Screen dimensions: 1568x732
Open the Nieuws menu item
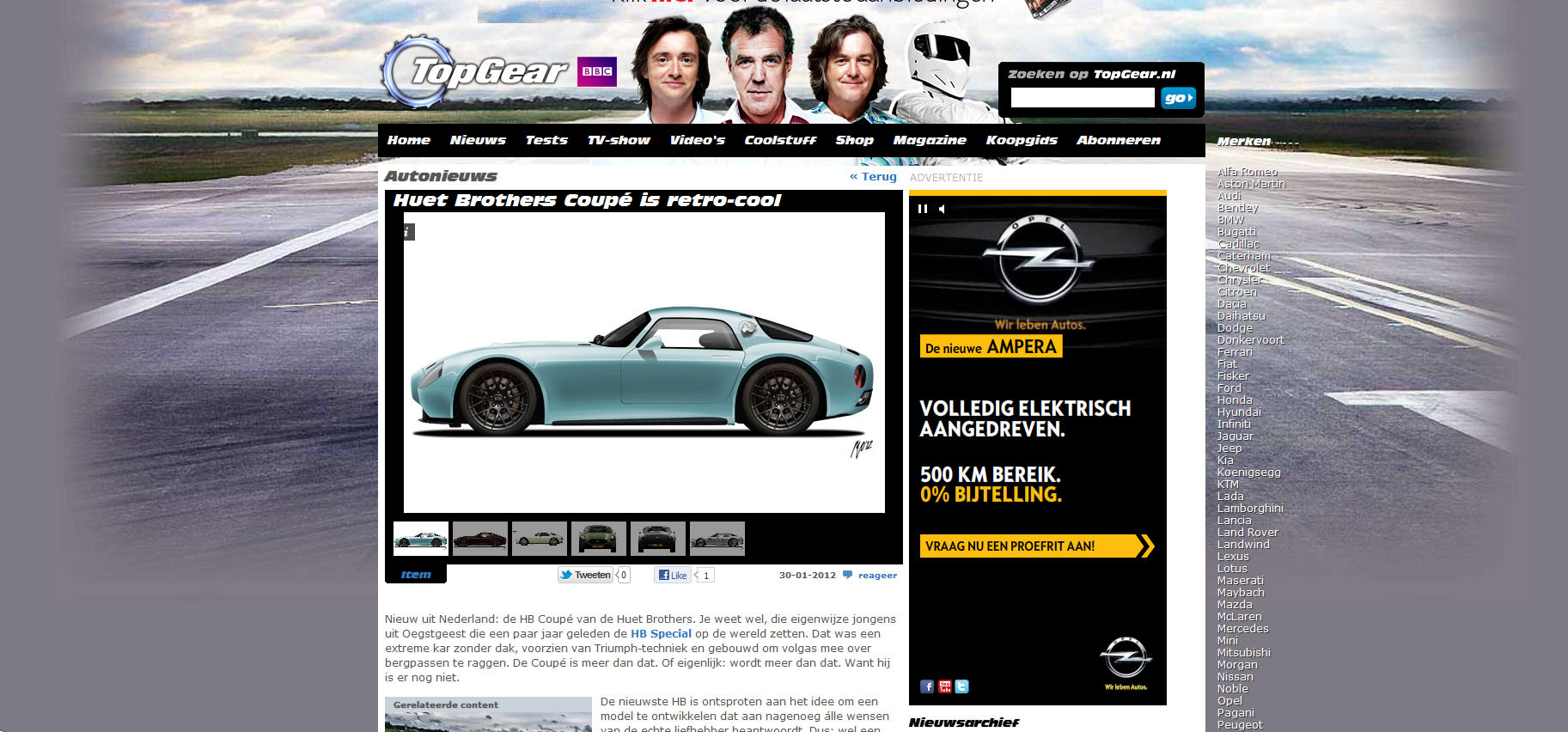click(478, 140)
